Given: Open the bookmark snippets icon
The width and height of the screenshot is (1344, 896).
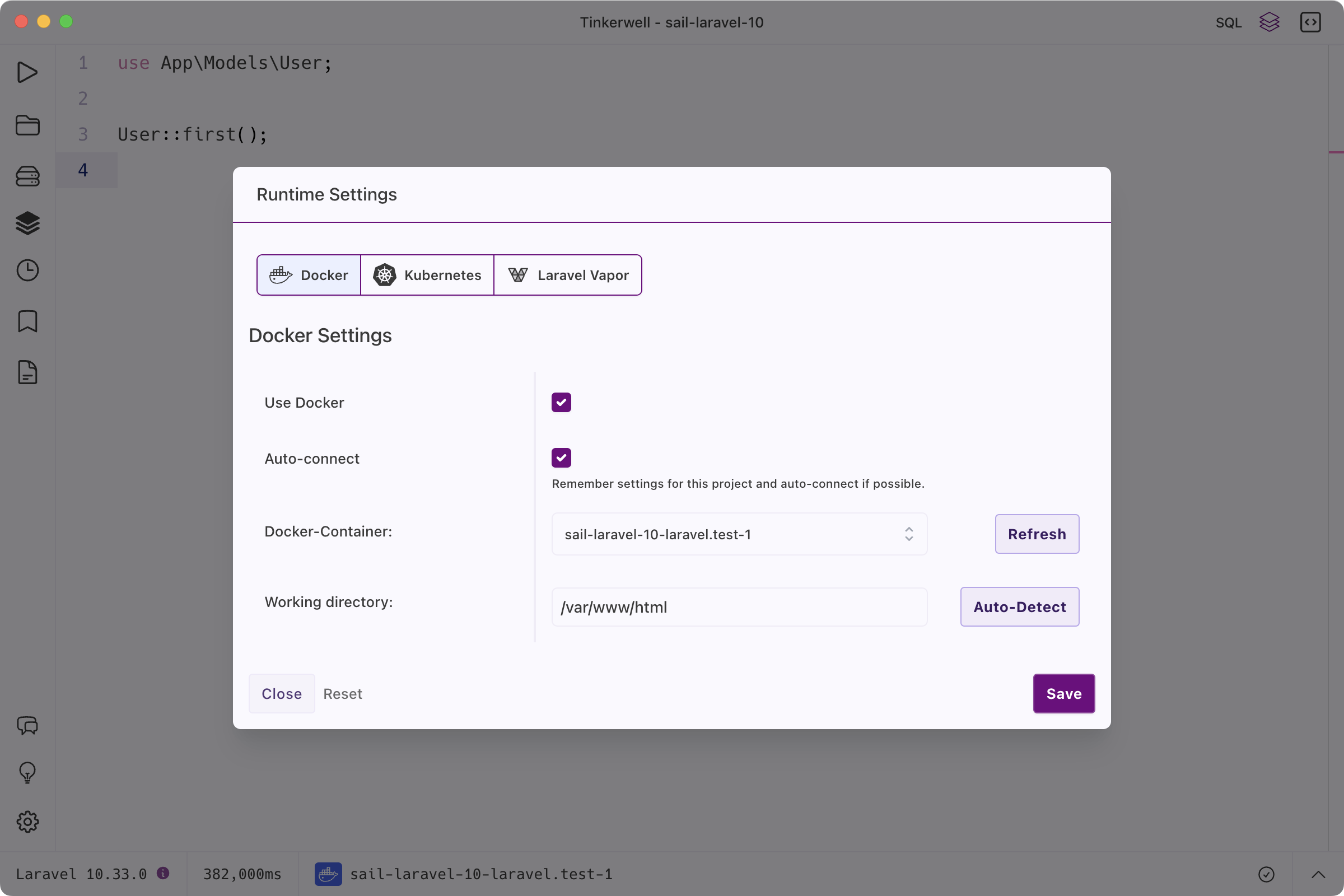Looking at the screenshot, I should [x=27, y=321].
